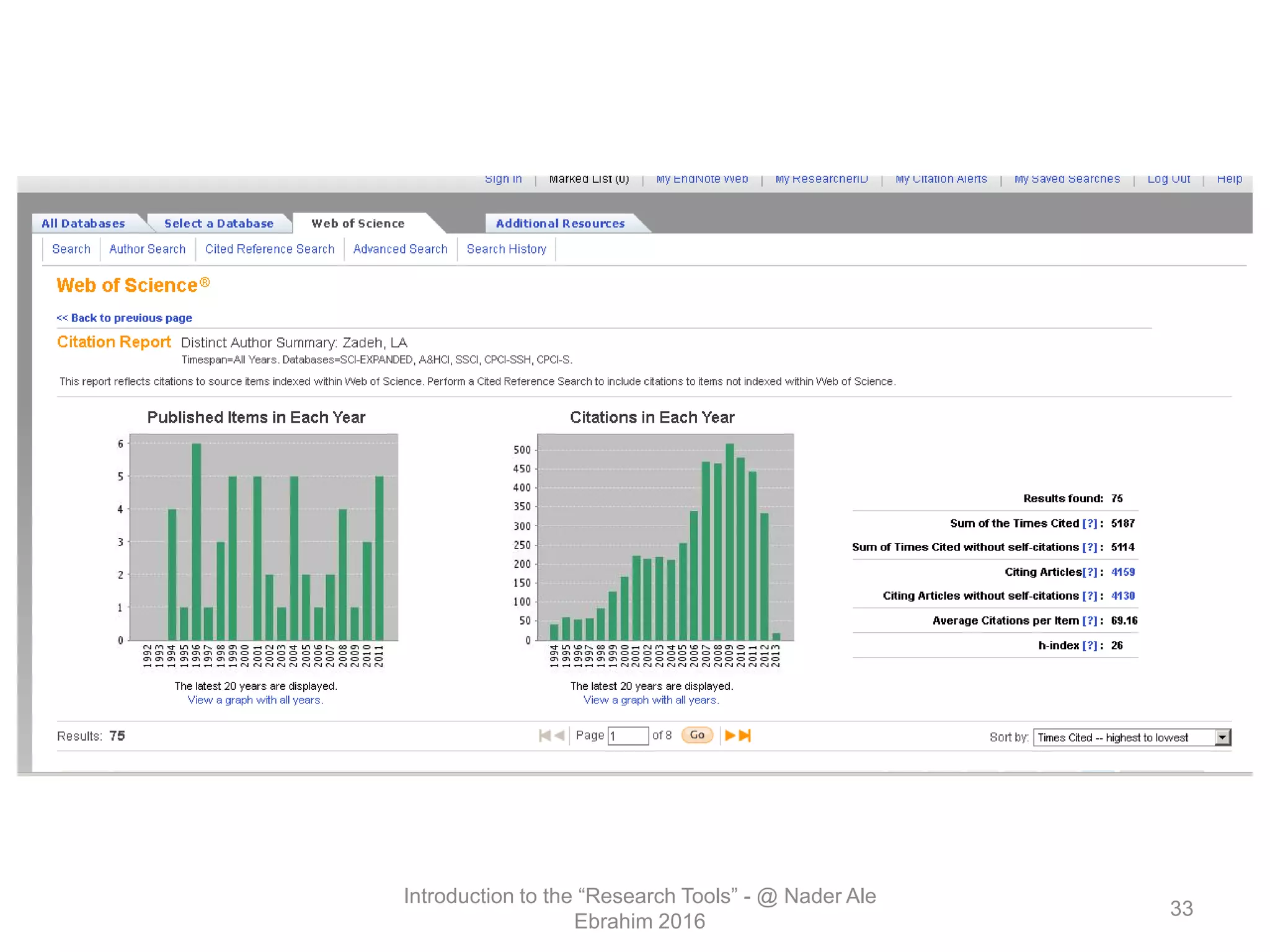
Task: Click the previous page arrow icon
Action: [559, 736]
